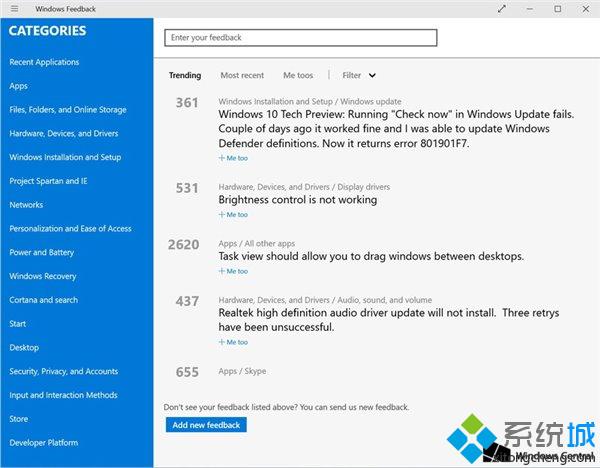The width and height of the screenshot is (600, 468).
Task: Click Me too under Task view feedback
Action: tap(233, 271)
